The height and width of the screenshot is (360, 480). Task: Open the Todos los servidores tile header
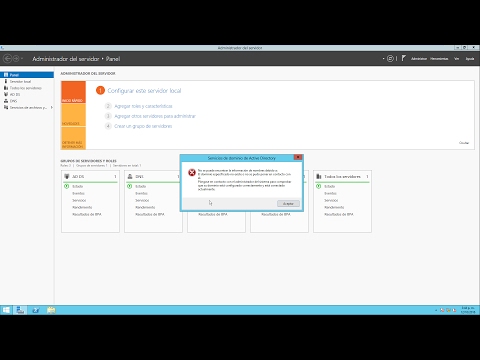(x=342, y=176)
